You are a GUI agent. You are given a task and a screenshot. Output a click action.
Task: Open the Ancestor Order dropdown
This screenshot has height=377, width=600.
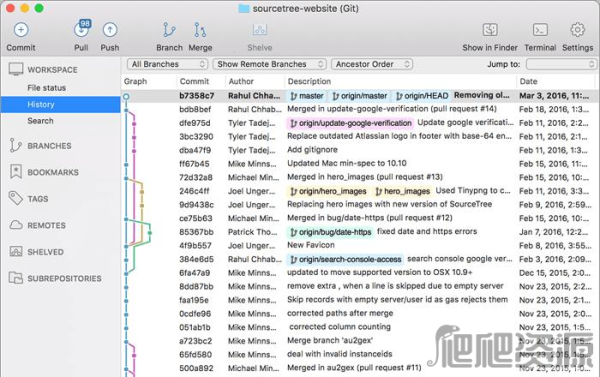tap(372, 64)
